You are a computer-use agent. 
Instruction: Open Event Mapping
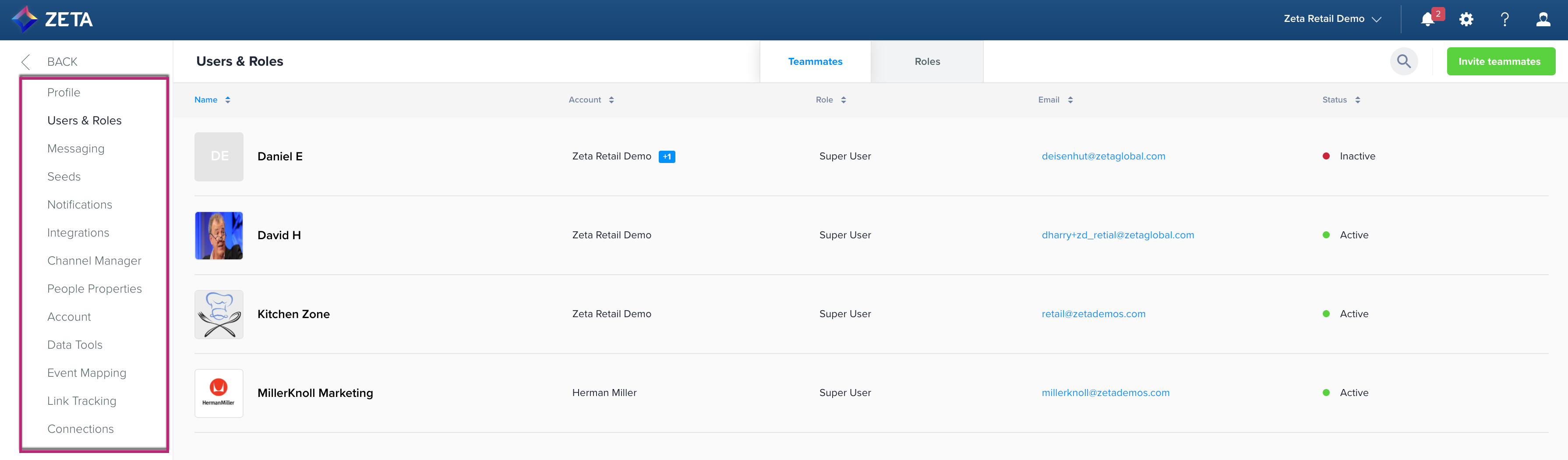coord(87,372)
